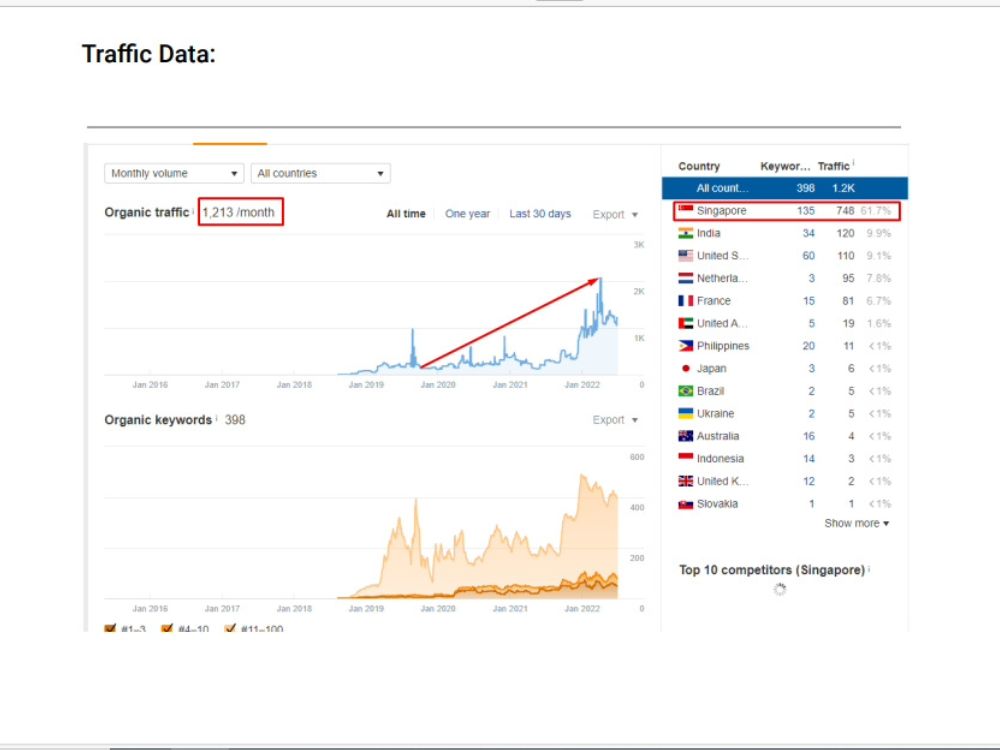Screen dimensions: 1000x750
Task: Click the Indonesia flag icon
Action: click(x=686, y=459)
